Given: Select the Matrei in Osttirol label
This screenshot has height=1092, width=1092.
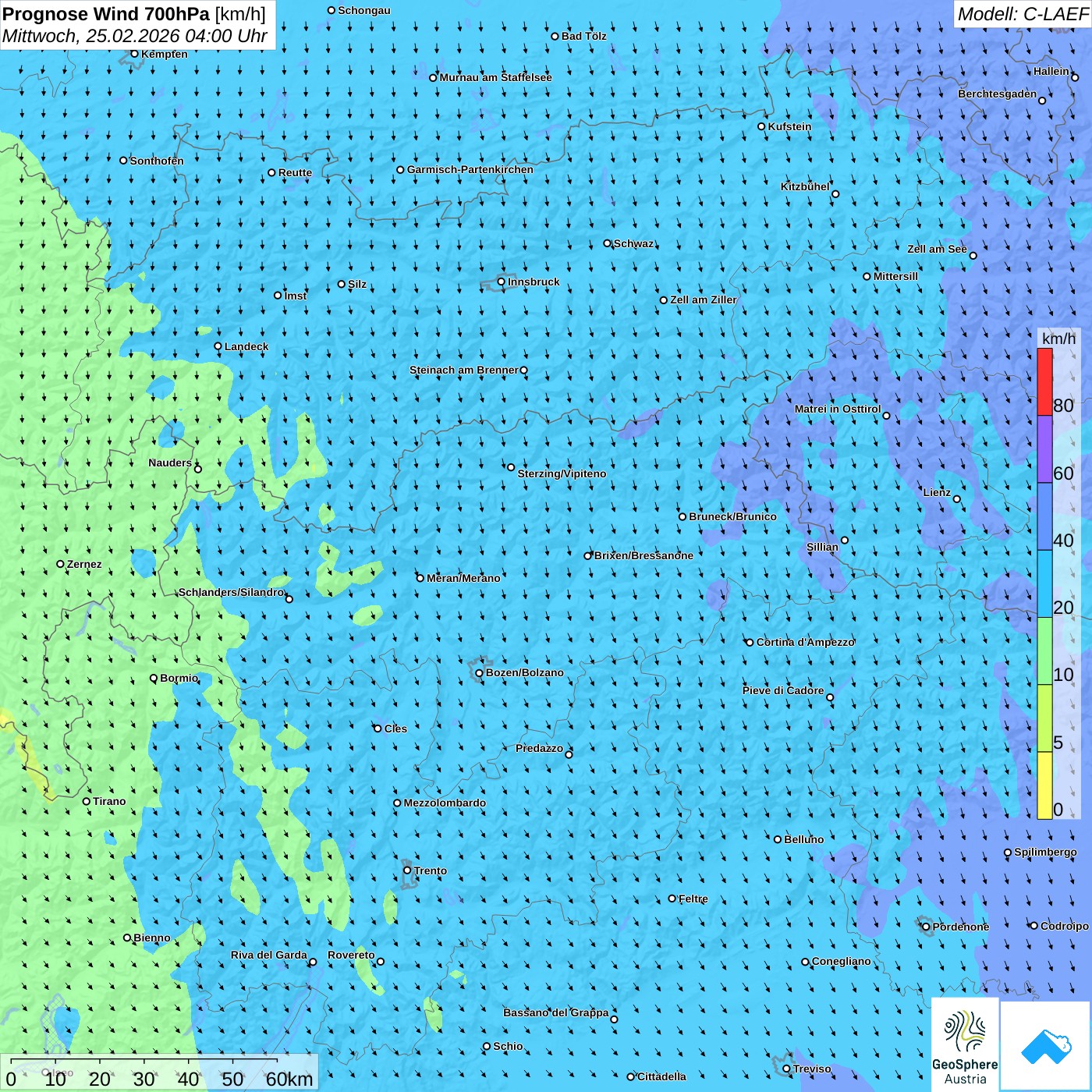Looking at the screenshot, I should click(838, 409).
